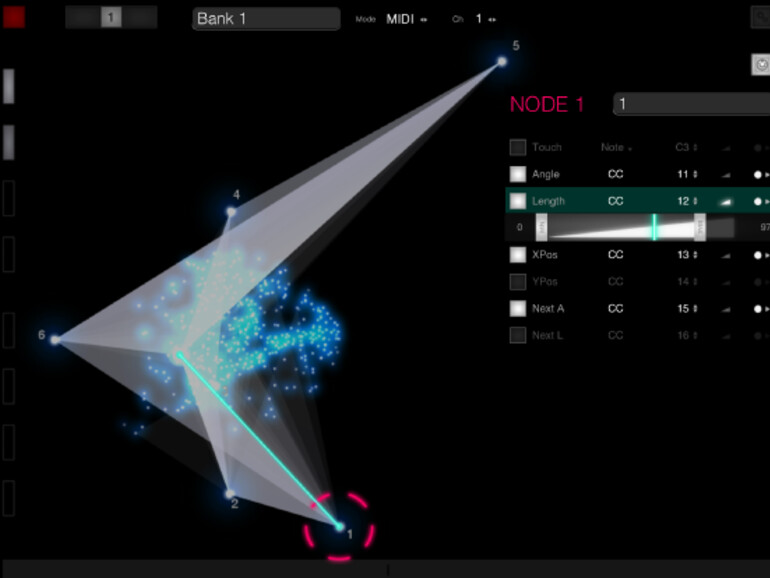Click the CC number 15 stepper in Next A row
The image size is (770, 578).
coord(688,308)
